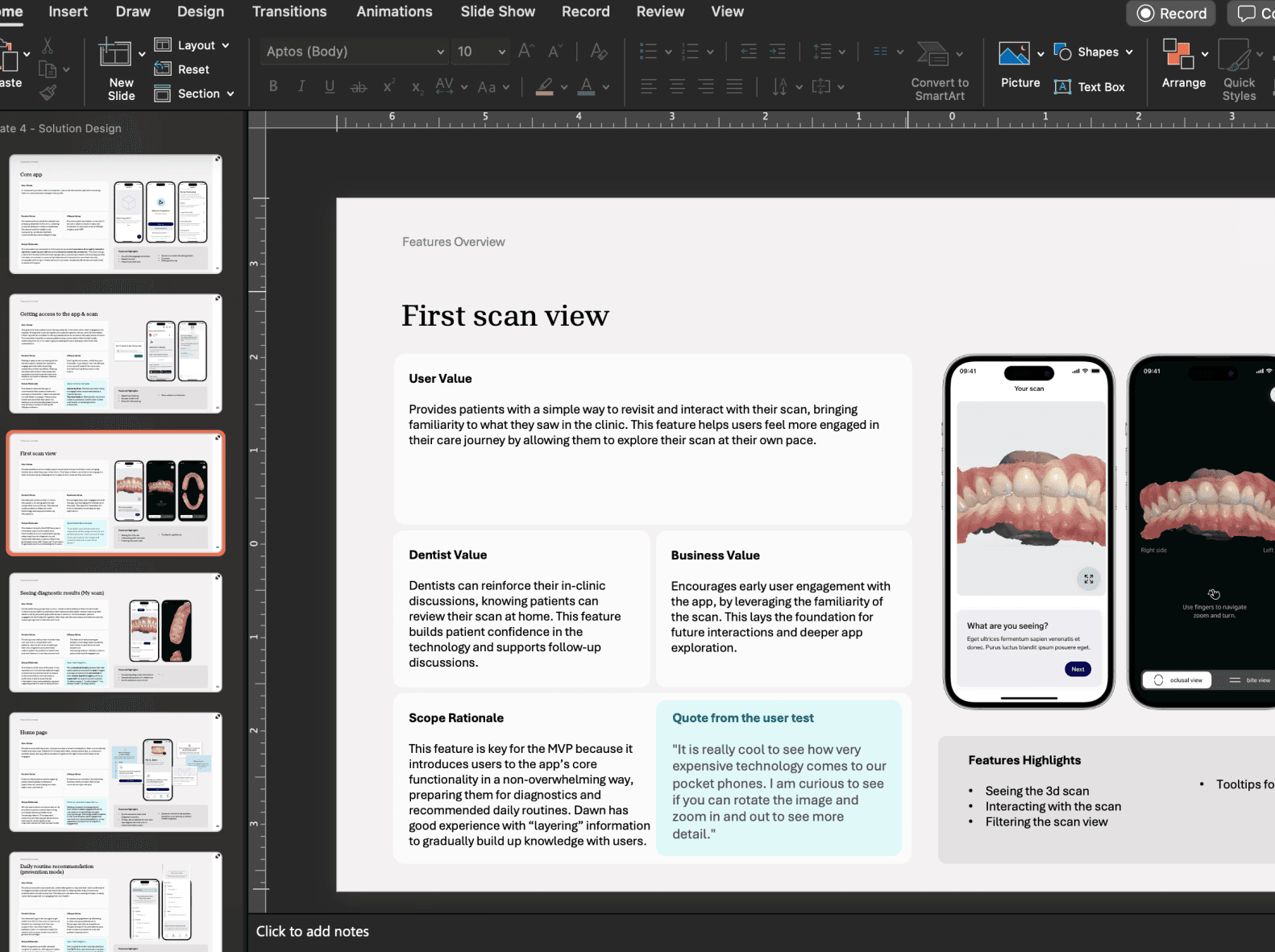Toggle Italic formatting
The height and width of the screenshot is (952, 1275).
pyautogui.click(x=301, y=86)
